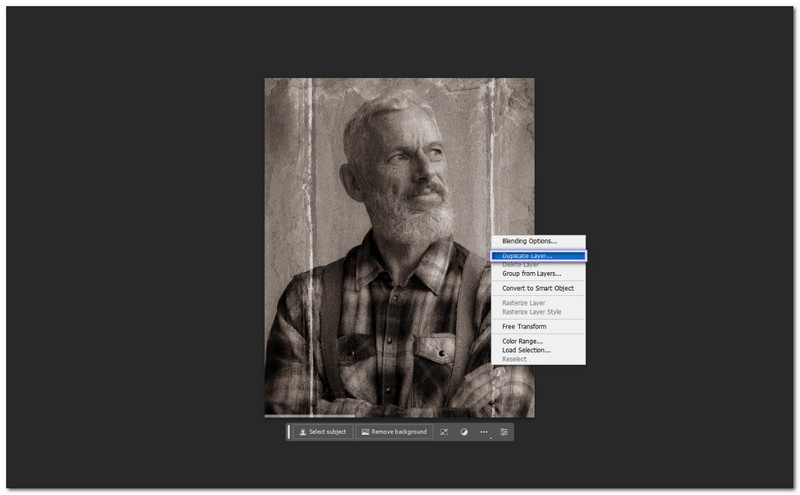Click the Select subject button
The image size is (800, 495).
click(323, 432)
